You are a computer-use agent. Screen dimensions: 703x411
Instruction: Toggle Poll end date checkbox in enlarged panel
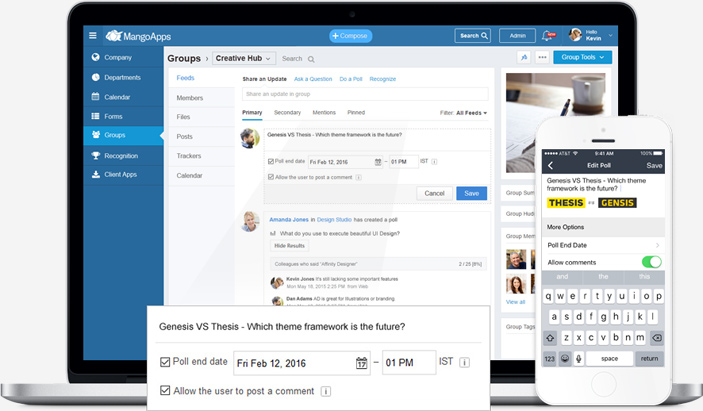tap(165, 362)
